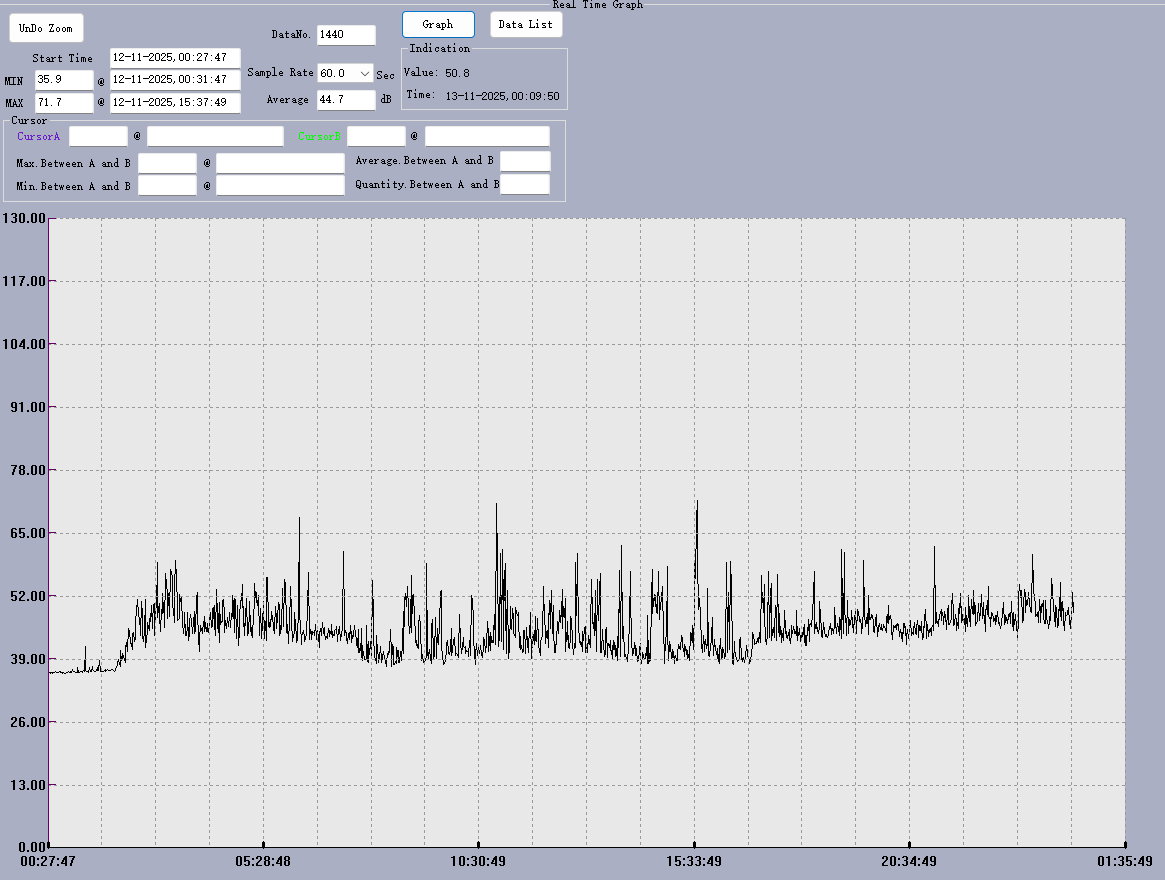Expand the Sample Rate dropdown
The width and height of the screenshot is (1165, 880).
(x=365, y=74)
